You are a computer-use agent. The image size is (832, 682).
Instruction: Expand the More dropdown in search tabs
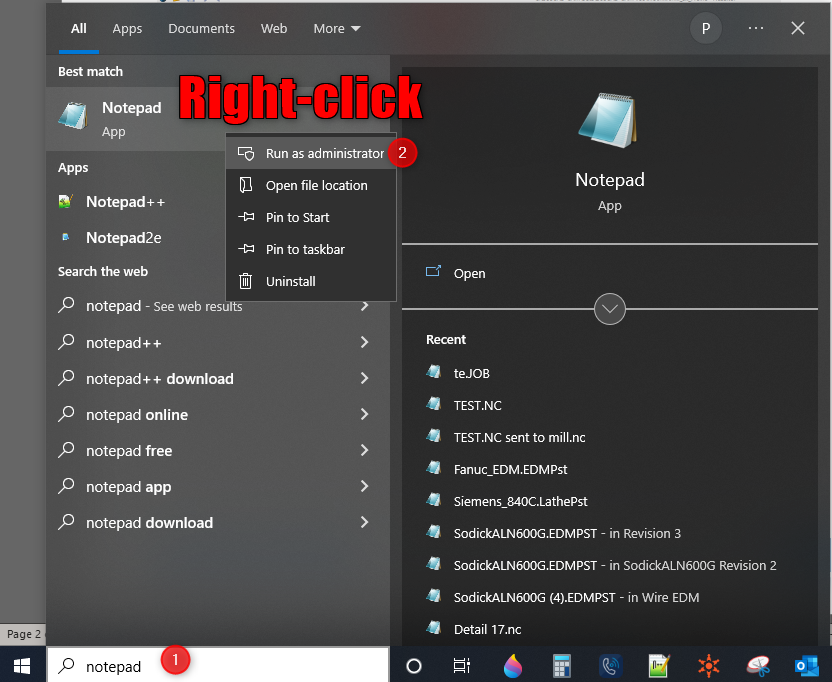336,29
